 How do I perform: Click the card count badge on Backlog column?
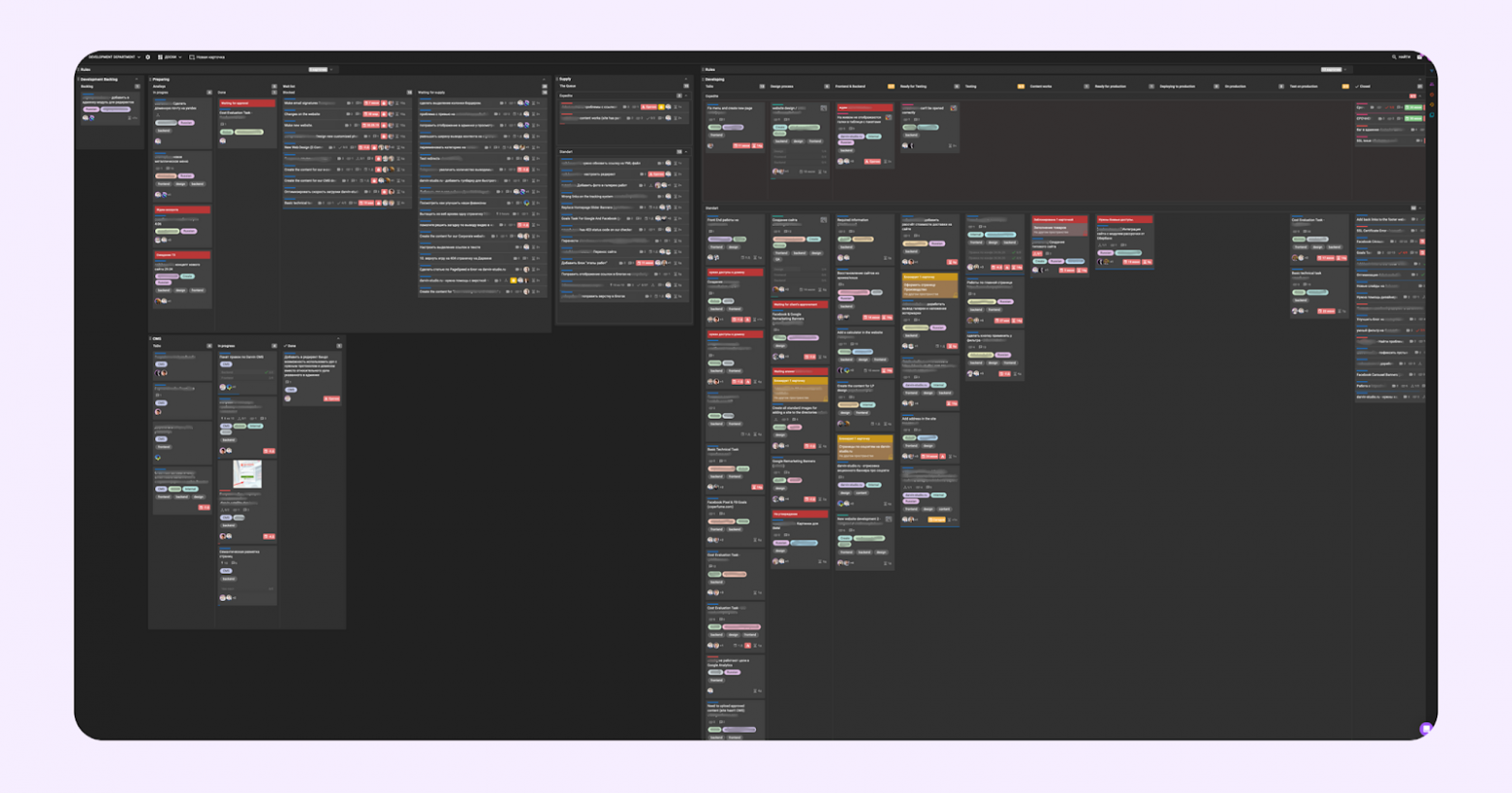tap(137, 86)
